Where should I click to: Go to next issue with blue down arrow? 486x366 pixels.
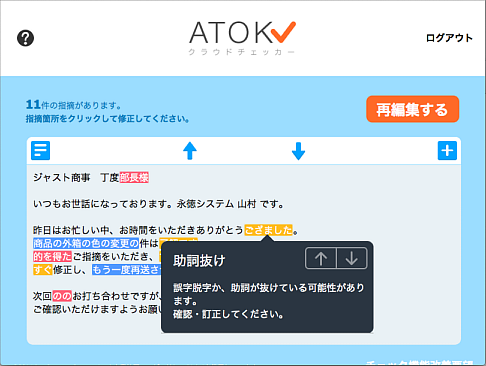[298, 151]
